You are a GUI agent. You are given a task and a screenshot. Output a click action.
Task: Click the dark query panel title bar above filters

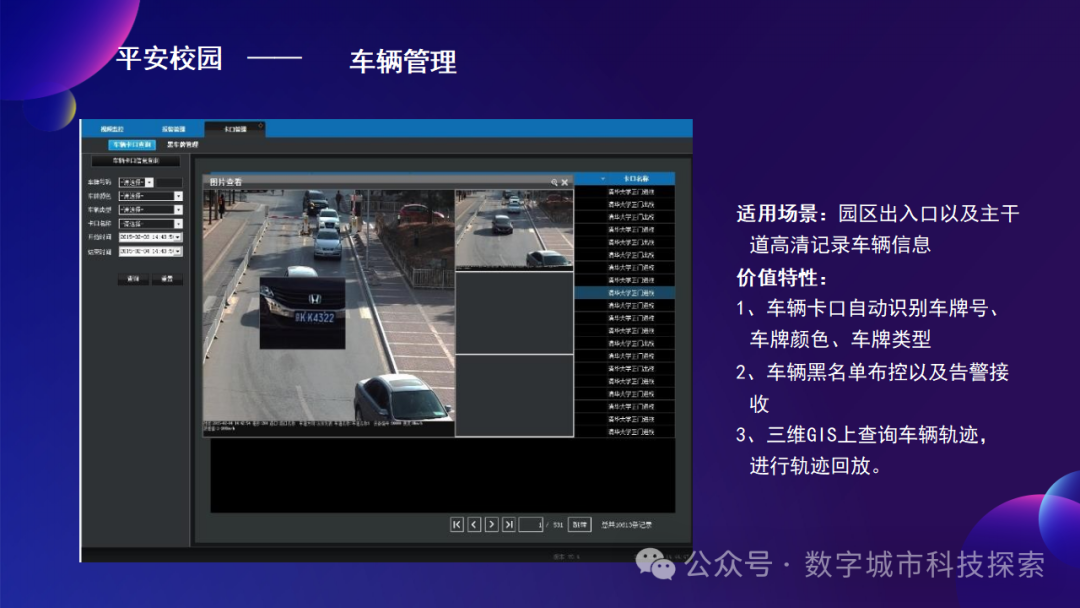coord(136,160)
